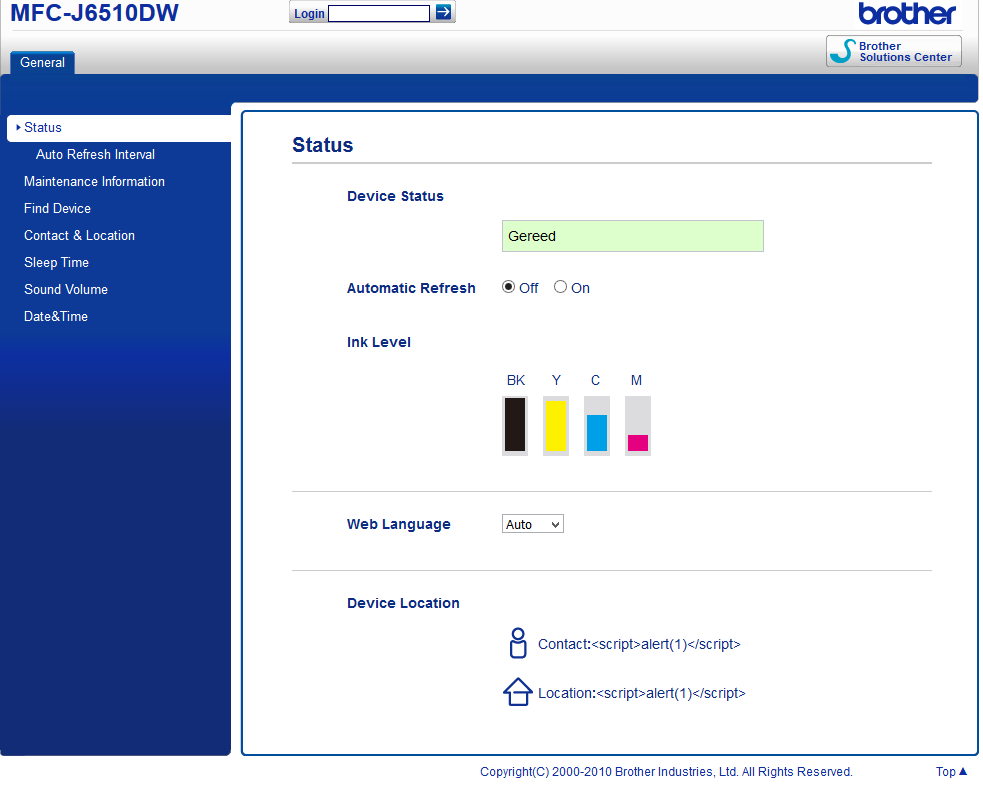983x797 pixels.
Task: Set Automatic Refresh to On
Action: coord(560,287)
